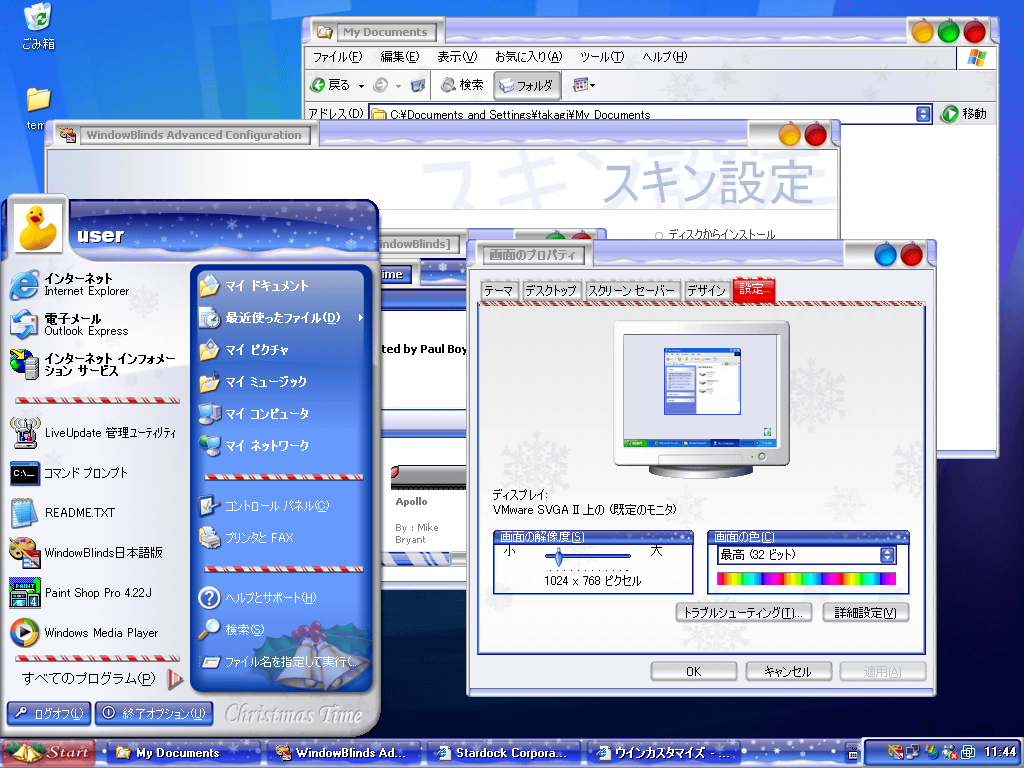Switch to Stardock Corpora... taskbar item
Image resolution: width=1024 pixels, height=768 pixels.
point(503,753)
